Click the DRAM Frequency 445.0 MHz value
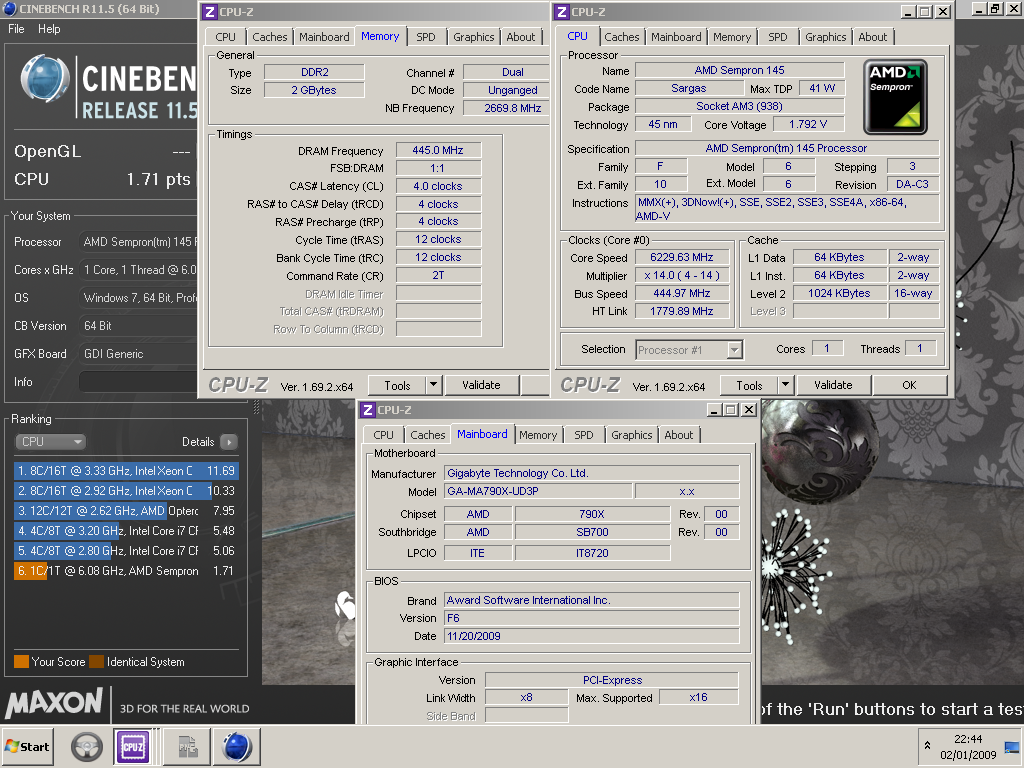The width and height of the screenshot is (1024, 768). tap(438, 150)
